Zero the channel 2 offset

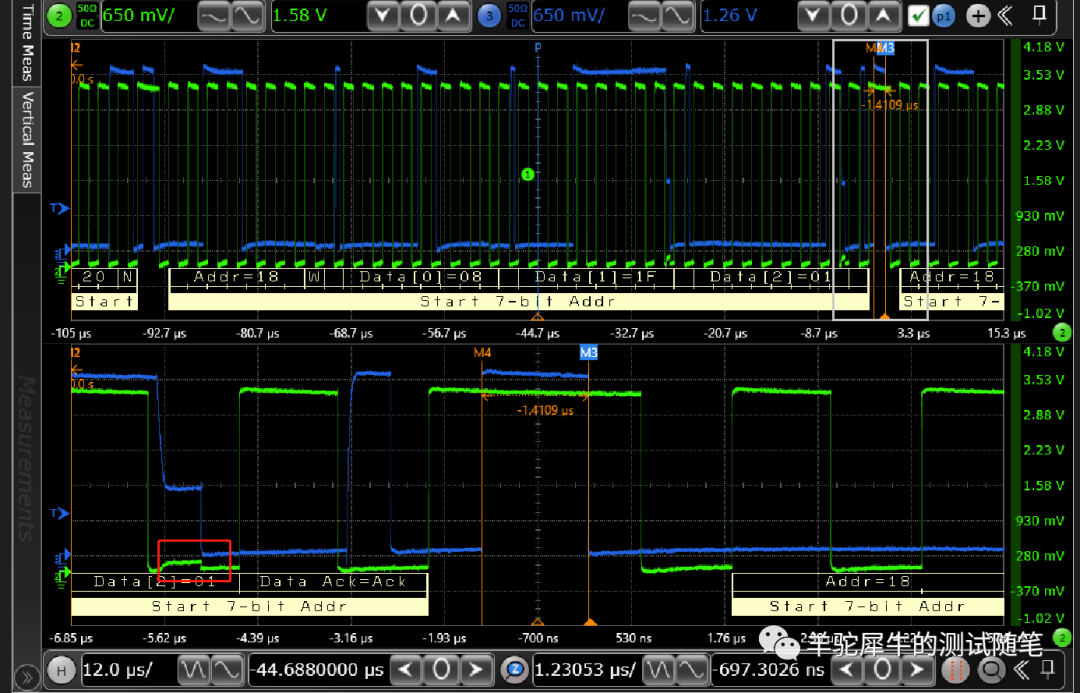click(x=420, y=15)
